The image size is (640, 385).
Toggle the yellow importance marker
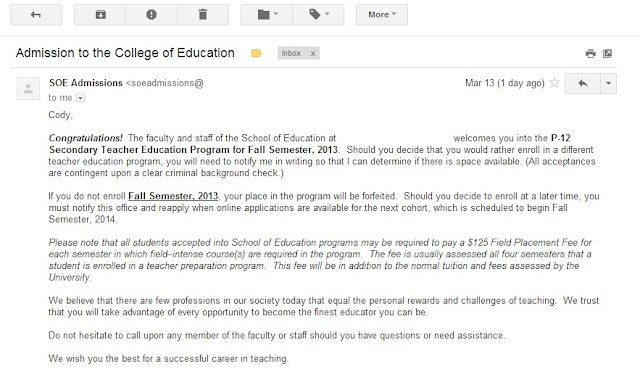pyautogui.click(x=256, y=53)
